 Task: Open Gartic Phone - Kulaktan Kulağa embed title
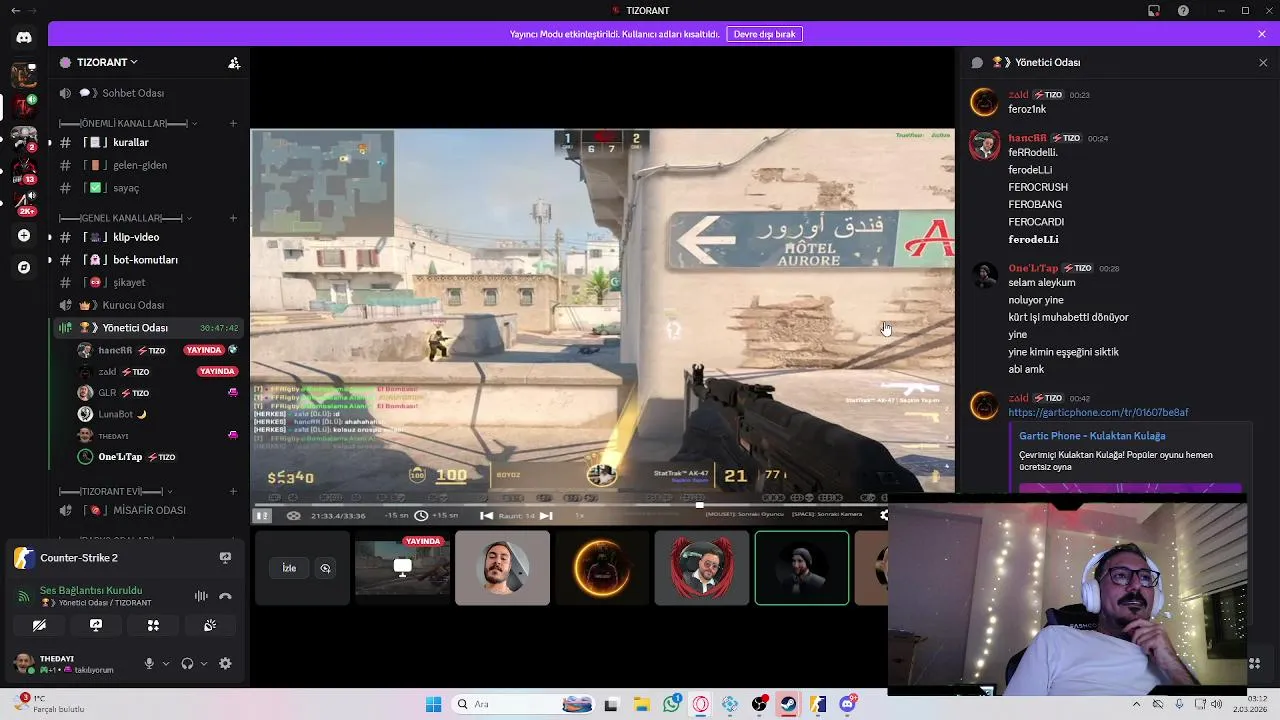point(1092,436)
